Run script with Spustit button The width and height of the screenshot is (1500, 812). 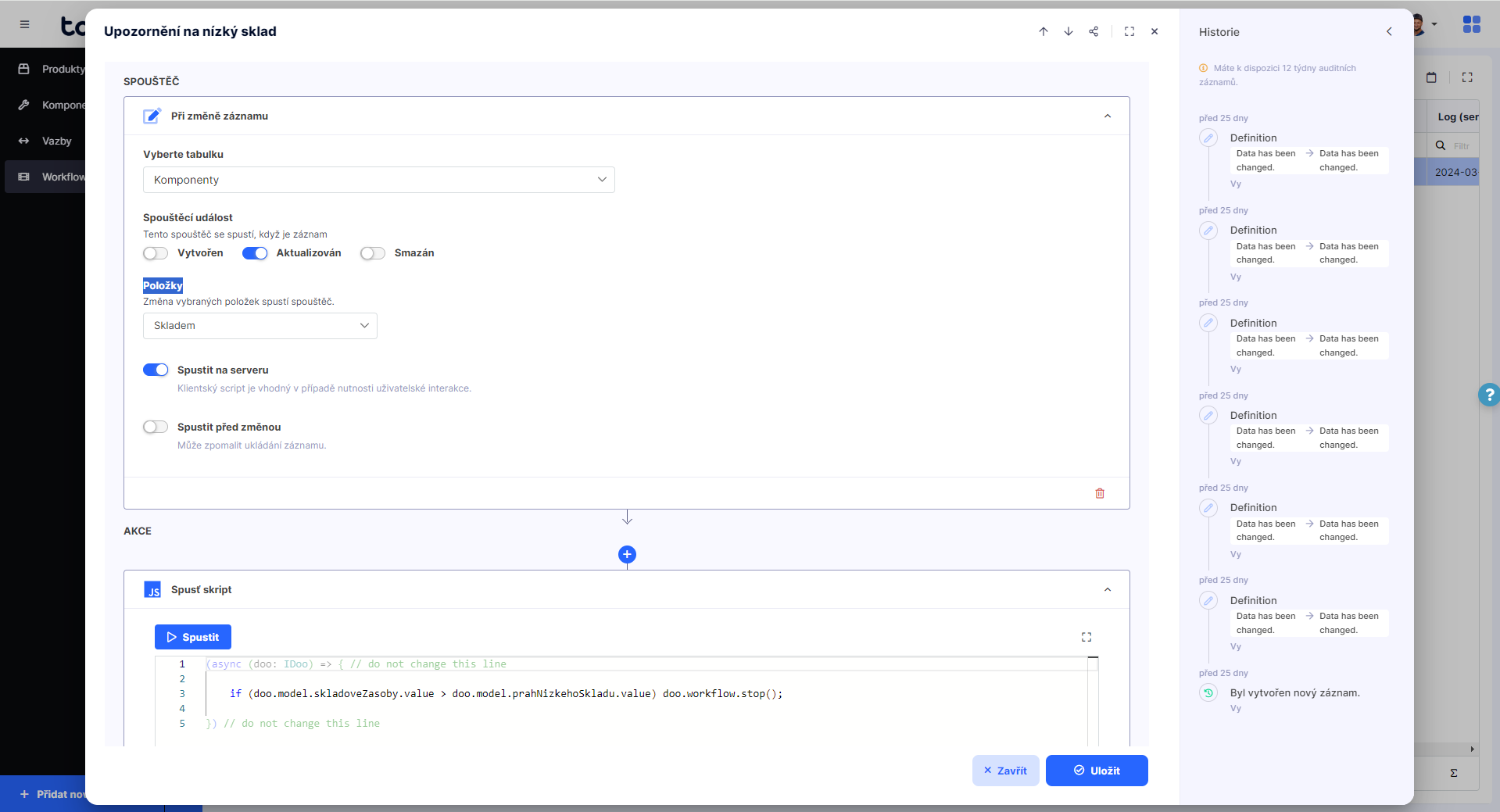tap(193, 637)
